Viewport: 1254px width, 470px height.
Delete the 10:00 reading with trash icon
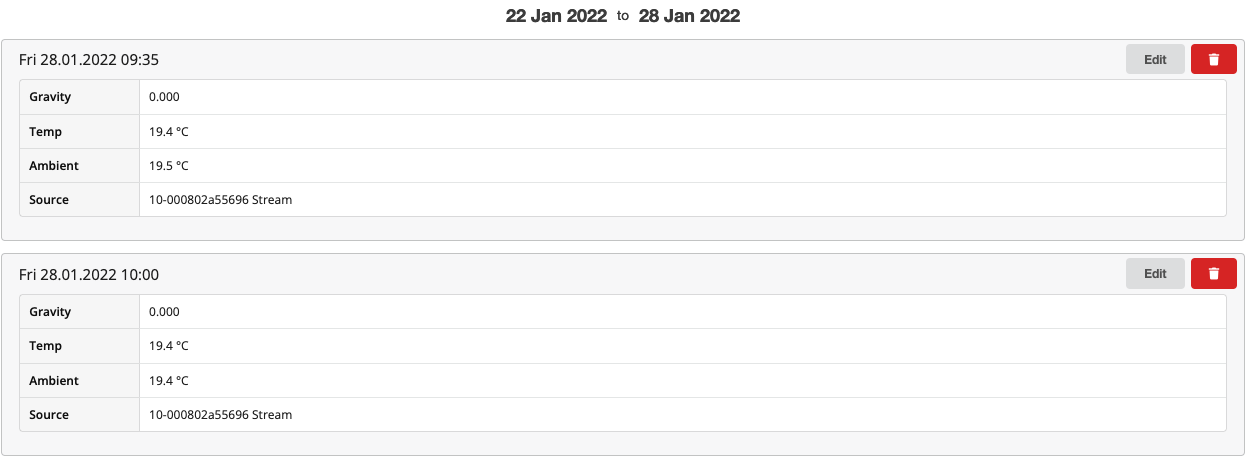point(1213,273)
